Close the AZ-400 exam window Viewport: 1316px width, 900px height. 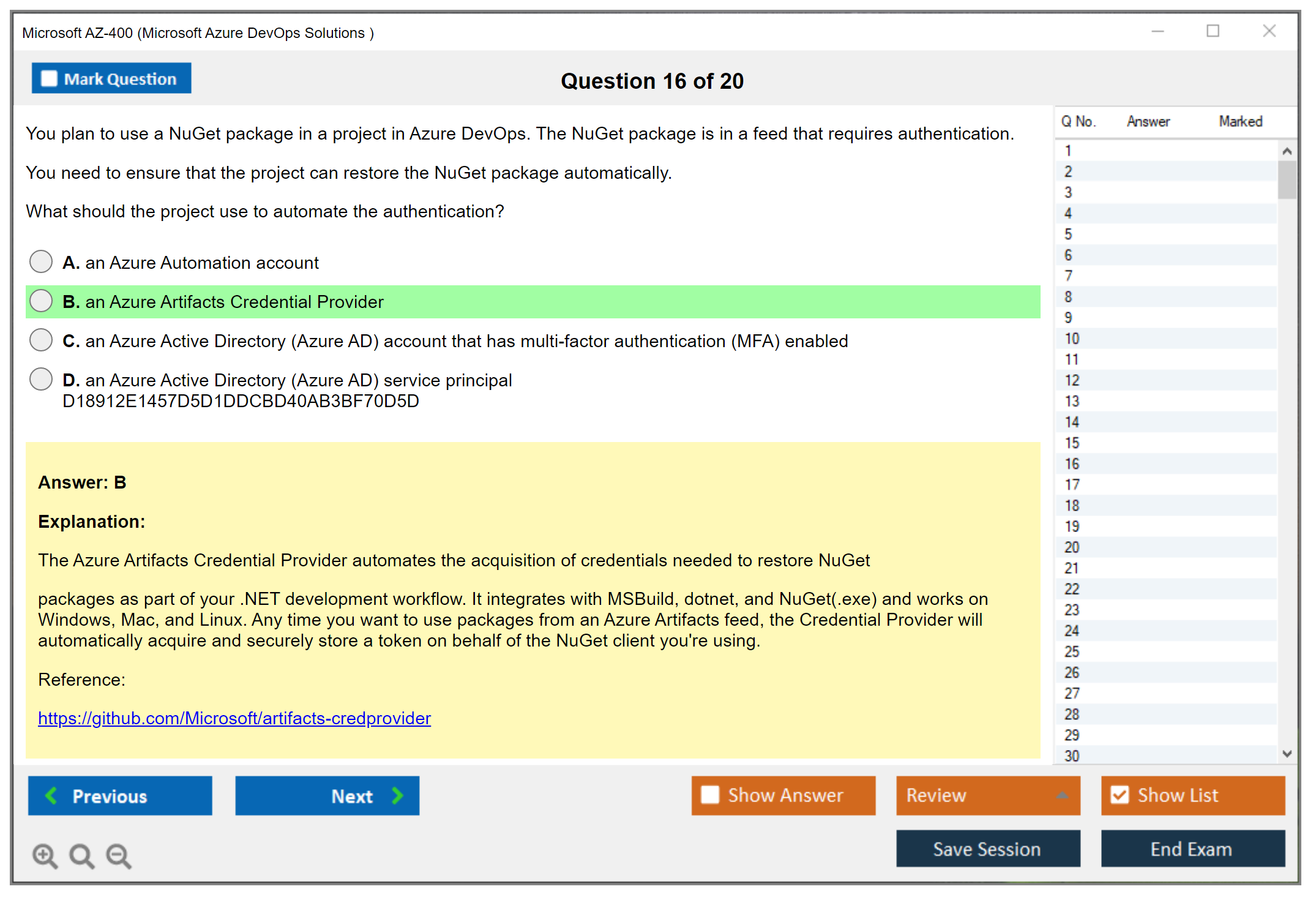[x=1269, y=31]
